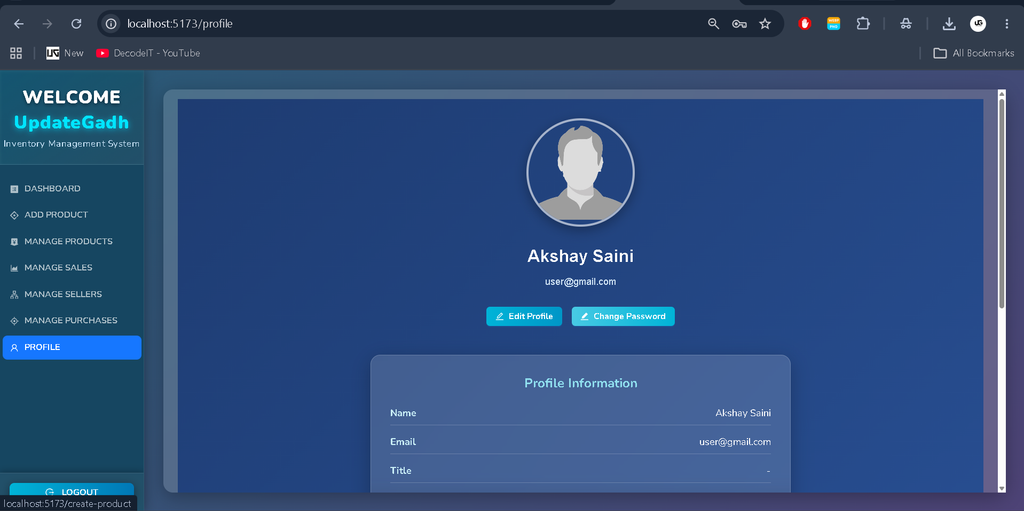
Task: Open the zoom magnifier icon in address bar
Action: tap(713, 24)
